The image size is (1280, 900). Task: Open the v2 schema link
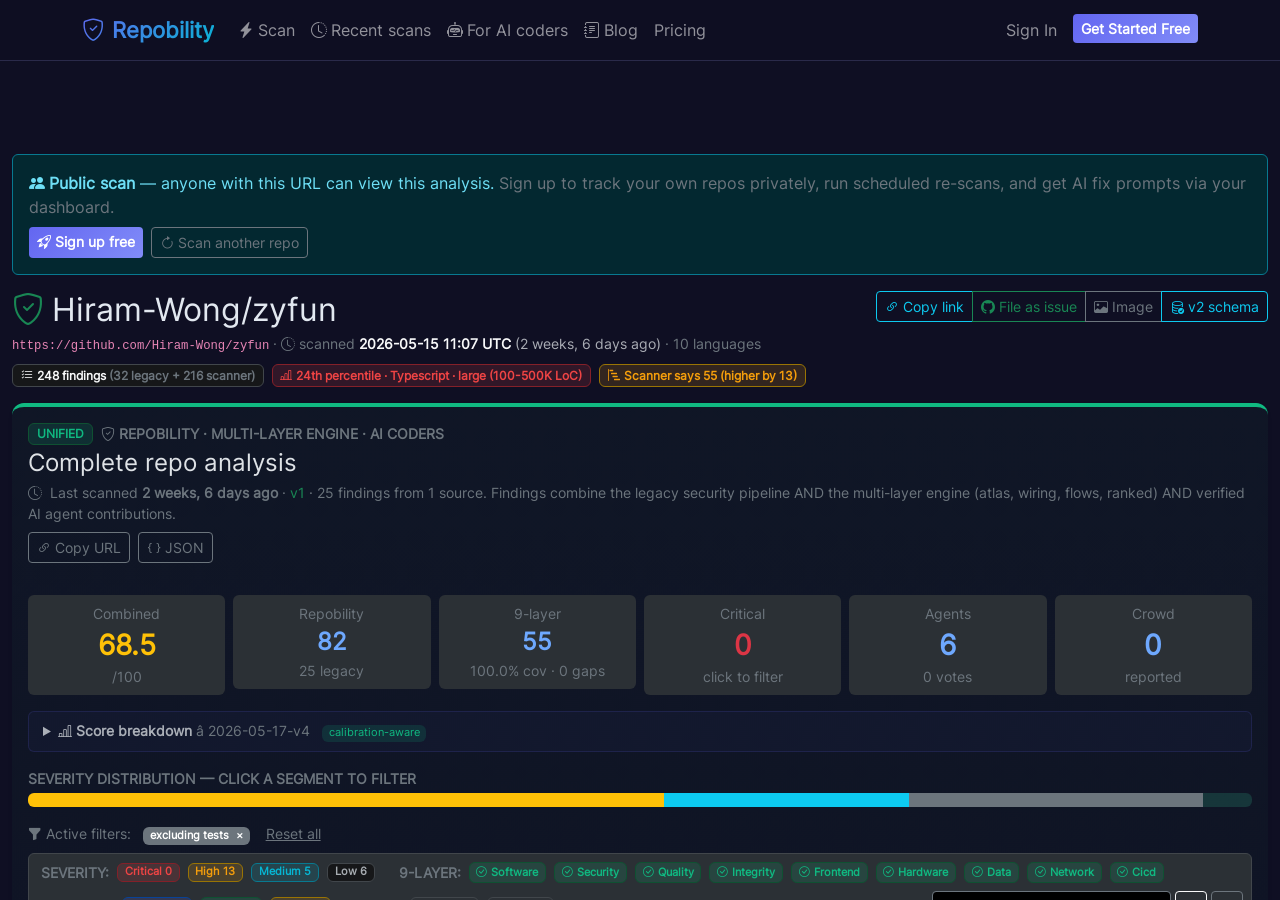tap(1214, 307)
